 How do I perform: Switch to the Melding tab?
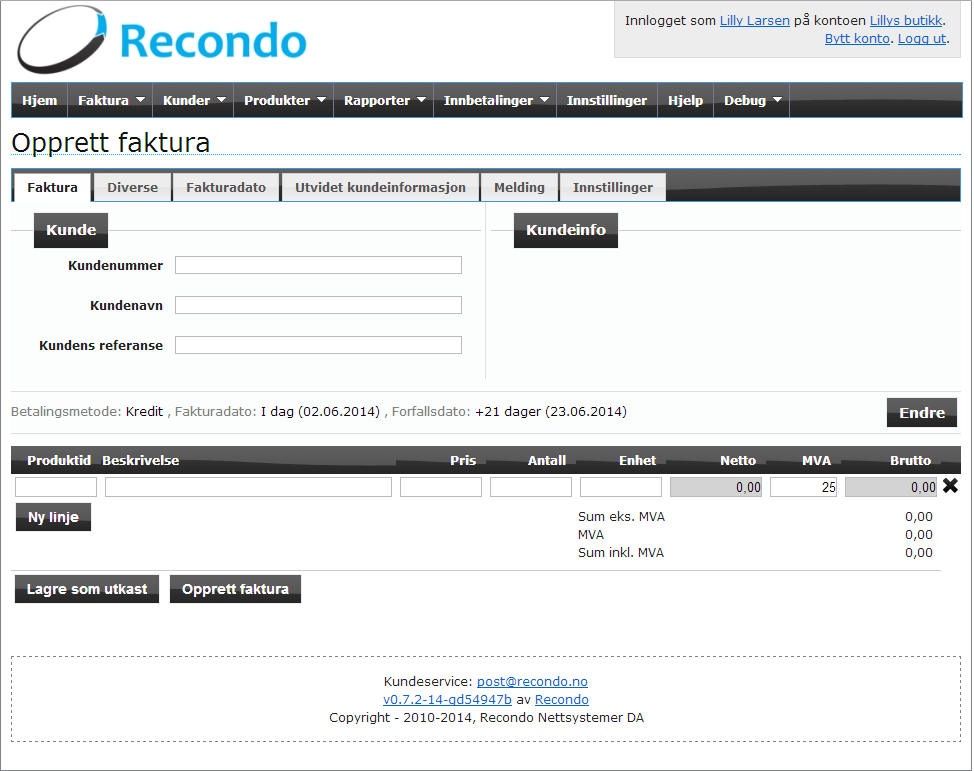(519, 187)
